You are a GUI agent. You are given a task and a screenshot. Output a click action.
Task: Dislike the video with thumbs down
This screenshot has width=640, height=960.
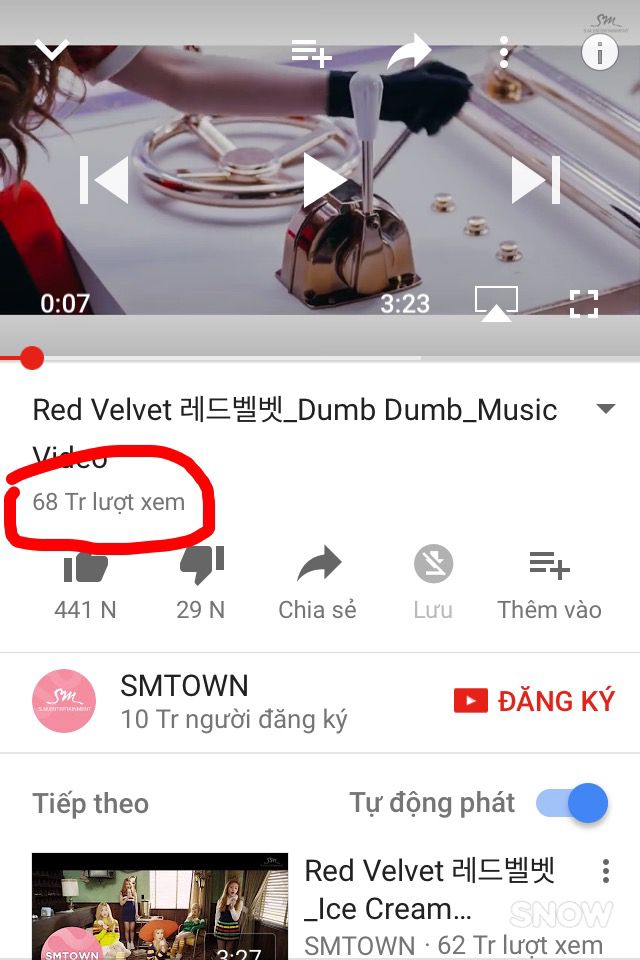[x=201, y=583]
